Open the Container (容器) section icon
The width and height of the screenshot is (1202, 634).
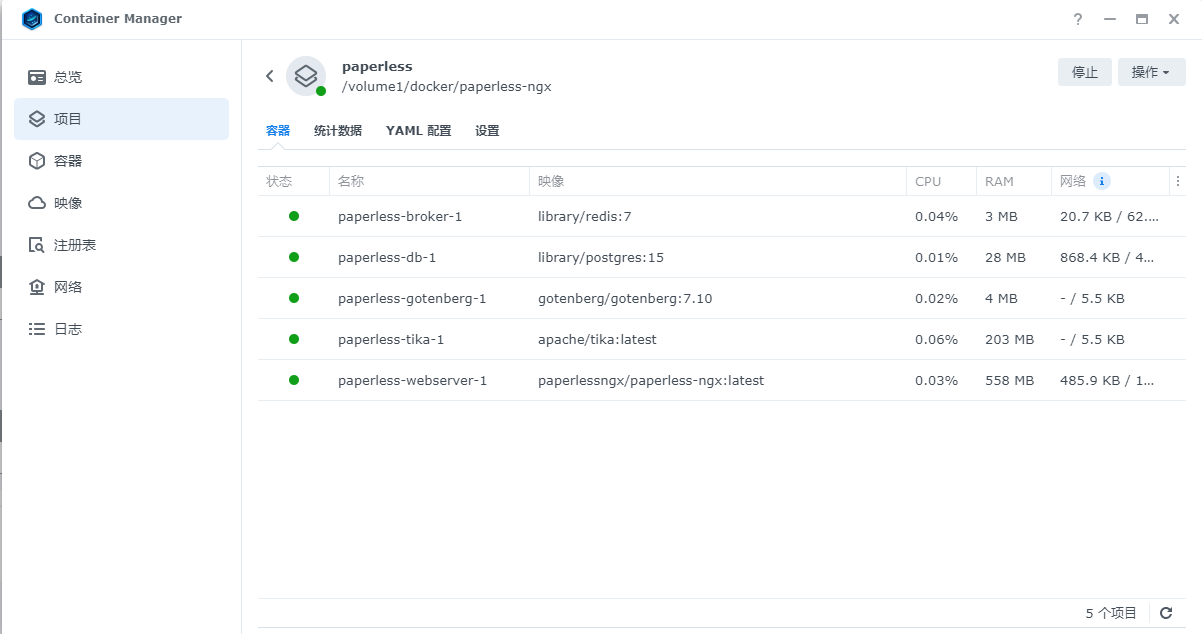coord(37,161)
